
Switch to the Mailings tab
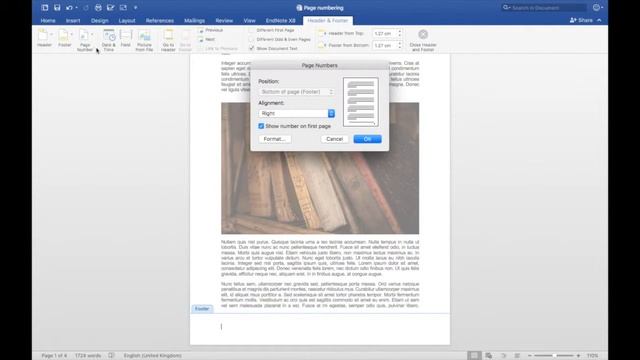pos(194,20)
